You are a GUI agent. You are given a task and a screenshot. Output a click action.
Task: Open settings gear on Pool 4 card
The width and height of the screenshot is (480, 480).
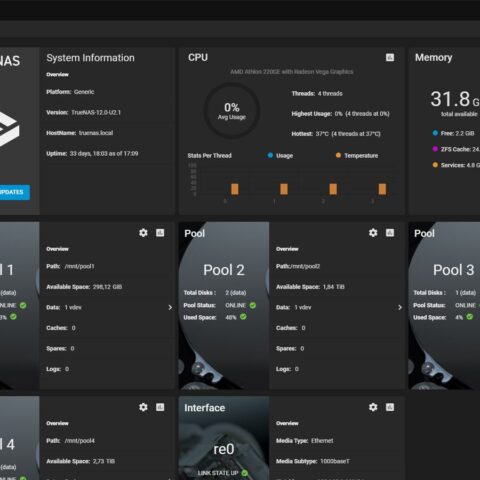(143, 407)
